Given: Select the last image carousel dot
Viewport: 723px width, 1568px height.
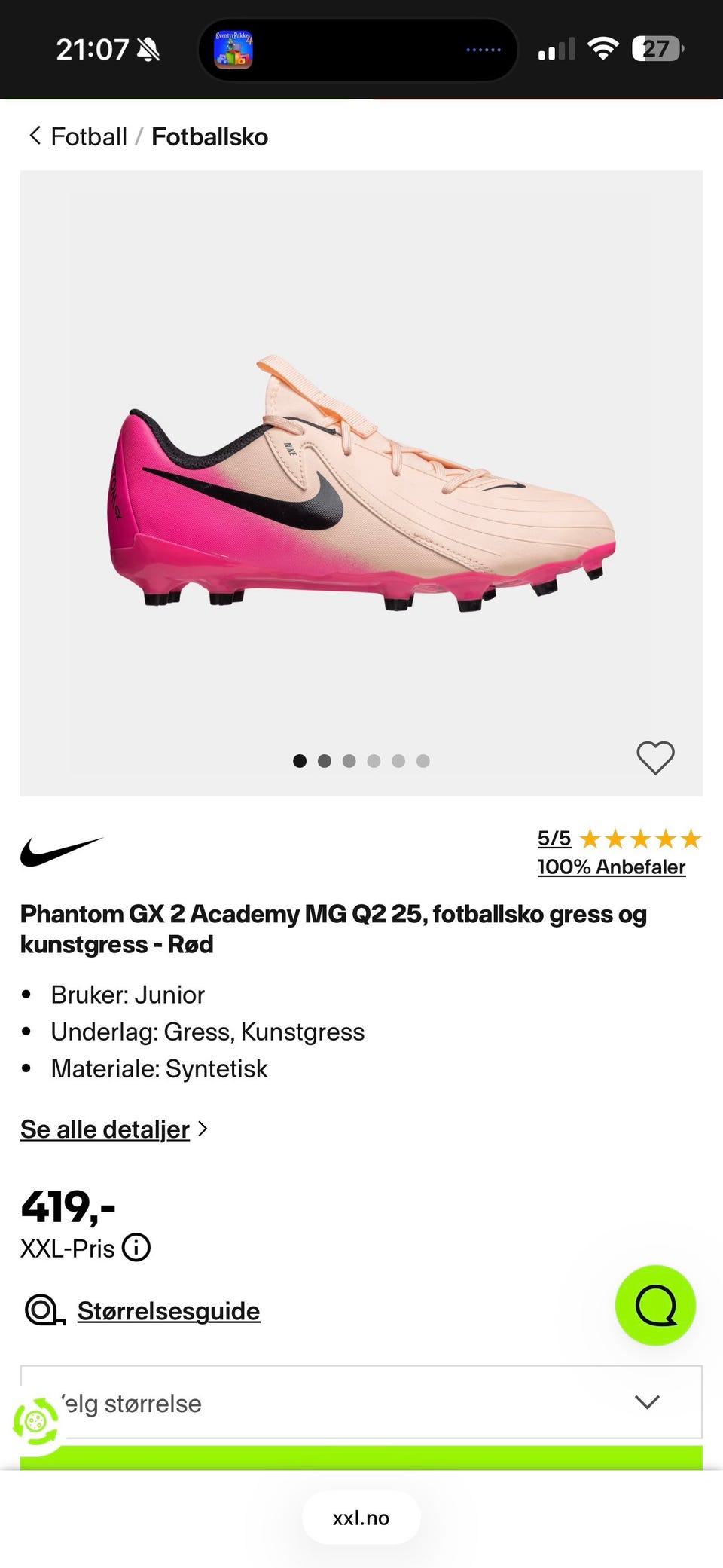Looking at the screenshot, I should point(423,761).
